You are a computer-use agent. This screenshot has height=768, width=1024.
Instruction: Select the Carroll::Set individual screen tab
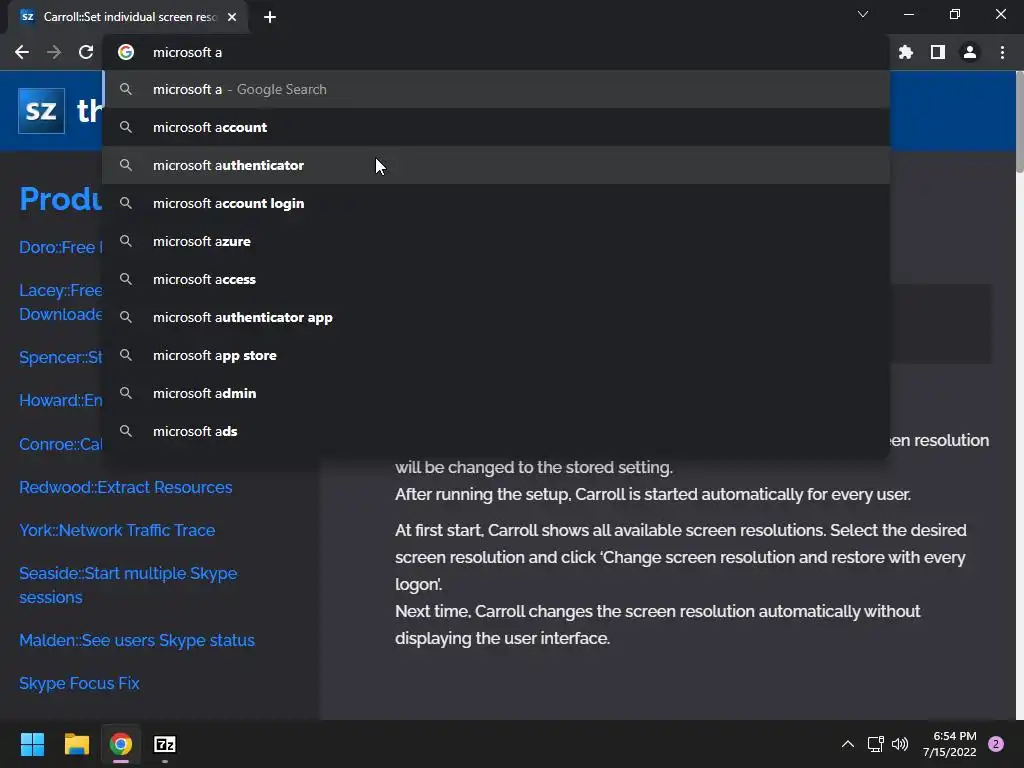(128, 17)
